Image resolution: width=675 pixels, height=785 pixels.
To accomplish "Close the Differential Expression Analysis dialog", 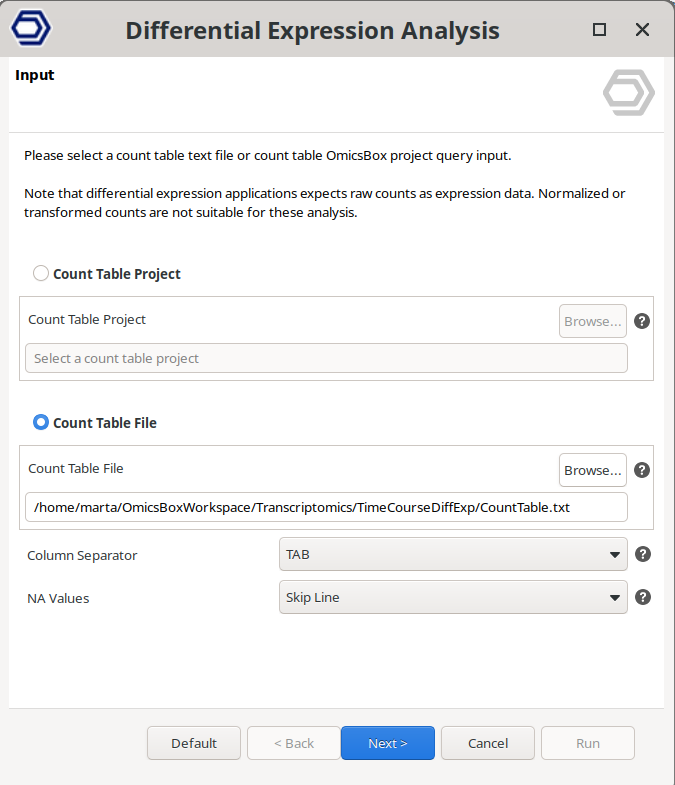I will (x=643, y=30).
